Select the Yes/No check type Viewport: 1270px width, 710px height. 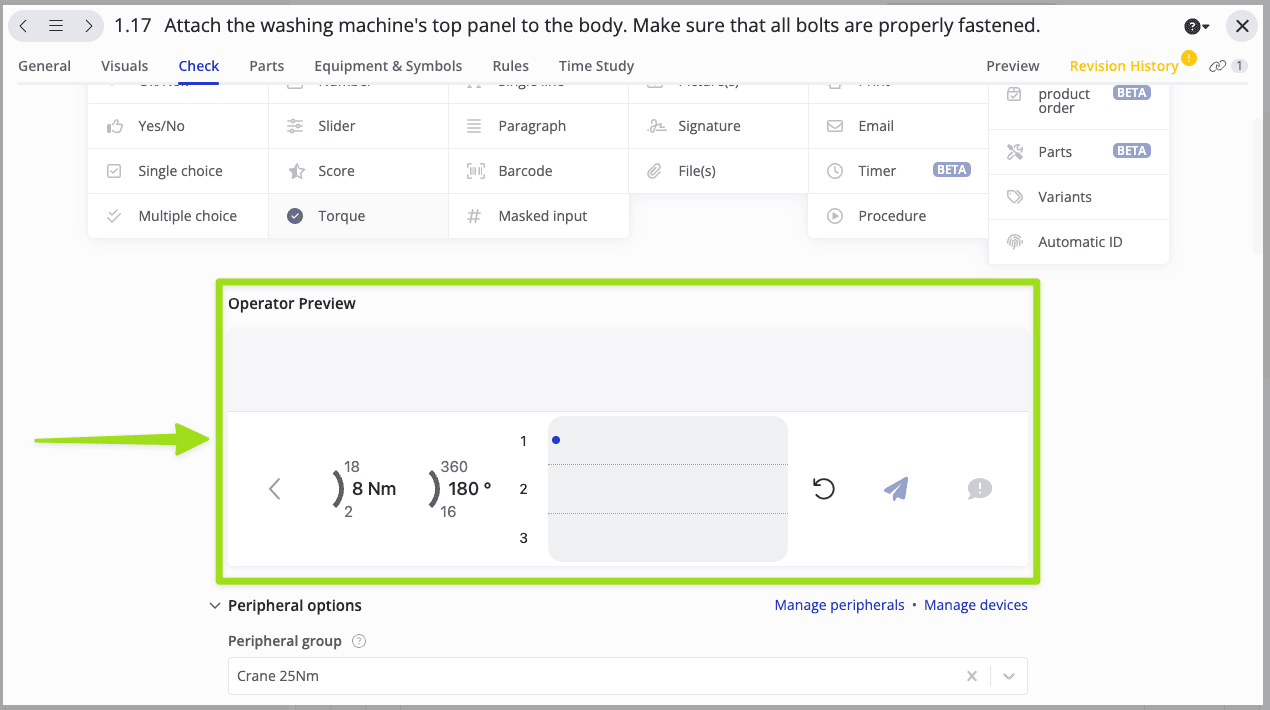point(161,126)
